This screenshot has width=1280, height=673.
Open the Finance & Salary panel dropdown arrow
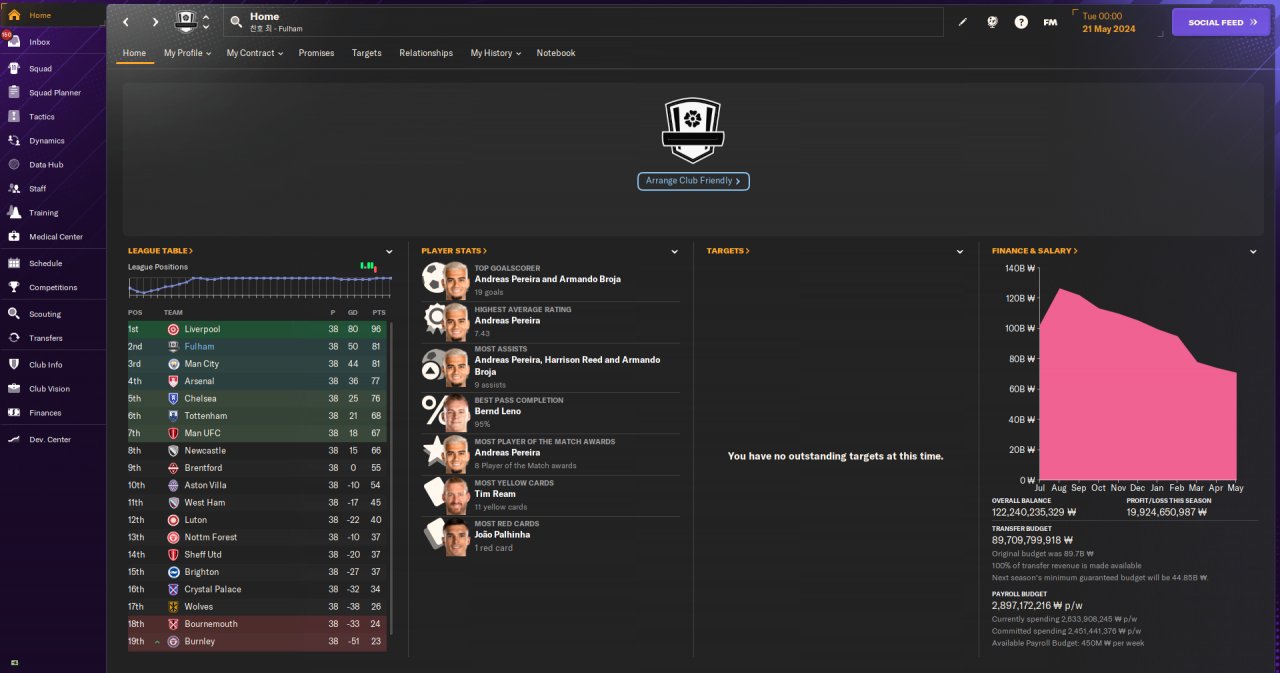pyautogui.click(x=1253, y=252)
